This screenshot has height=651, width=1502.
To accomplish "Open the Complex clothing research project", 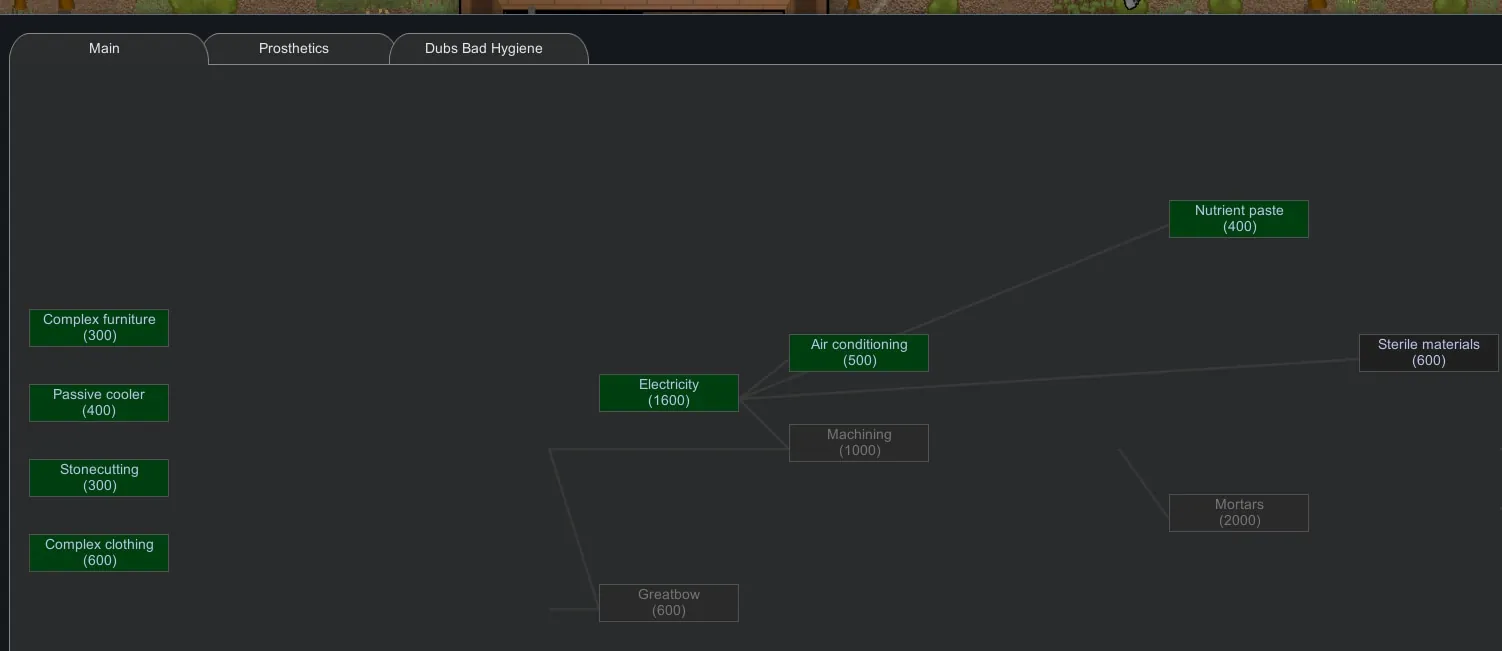I will tap(99, 553).
